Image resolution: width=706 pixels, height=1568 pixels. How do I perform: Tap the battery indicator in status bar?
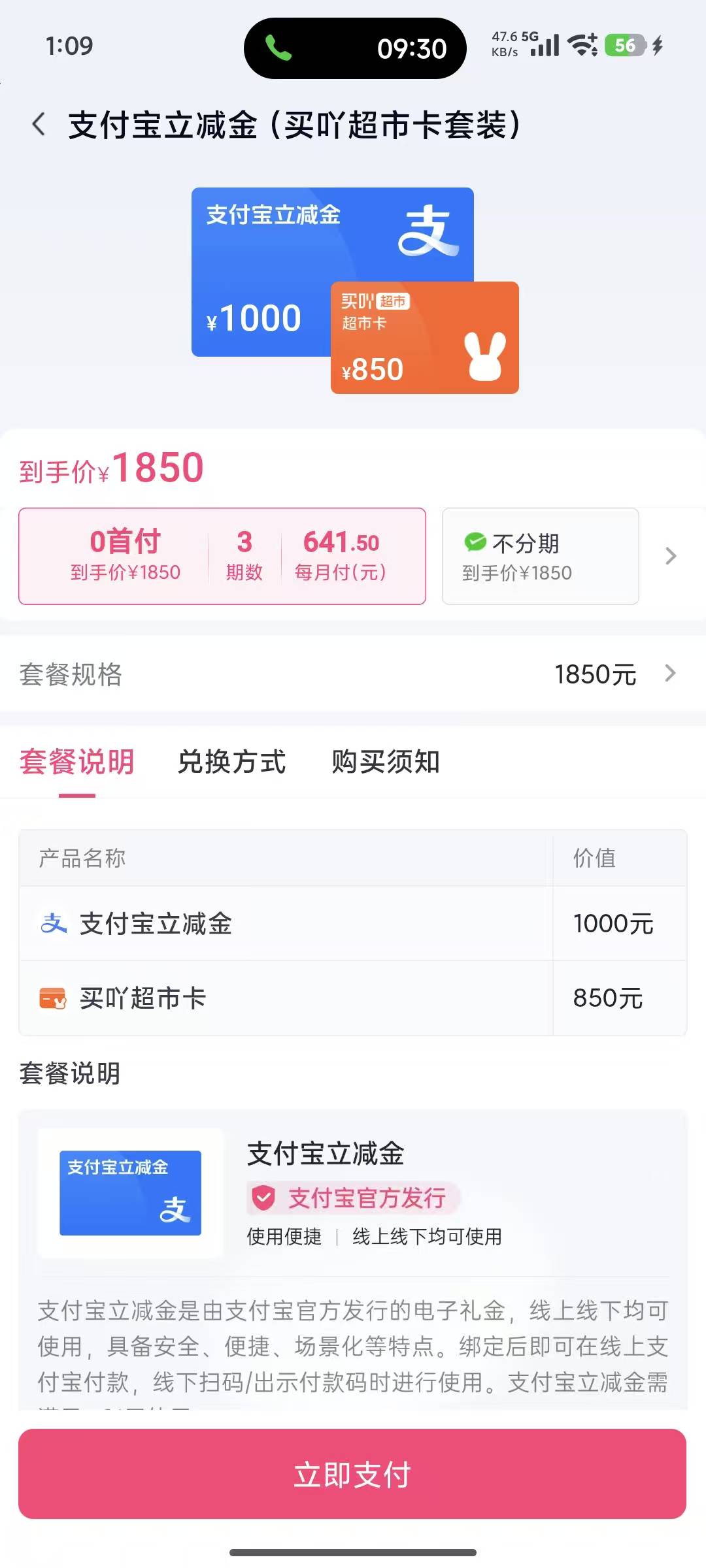point(626,46)
